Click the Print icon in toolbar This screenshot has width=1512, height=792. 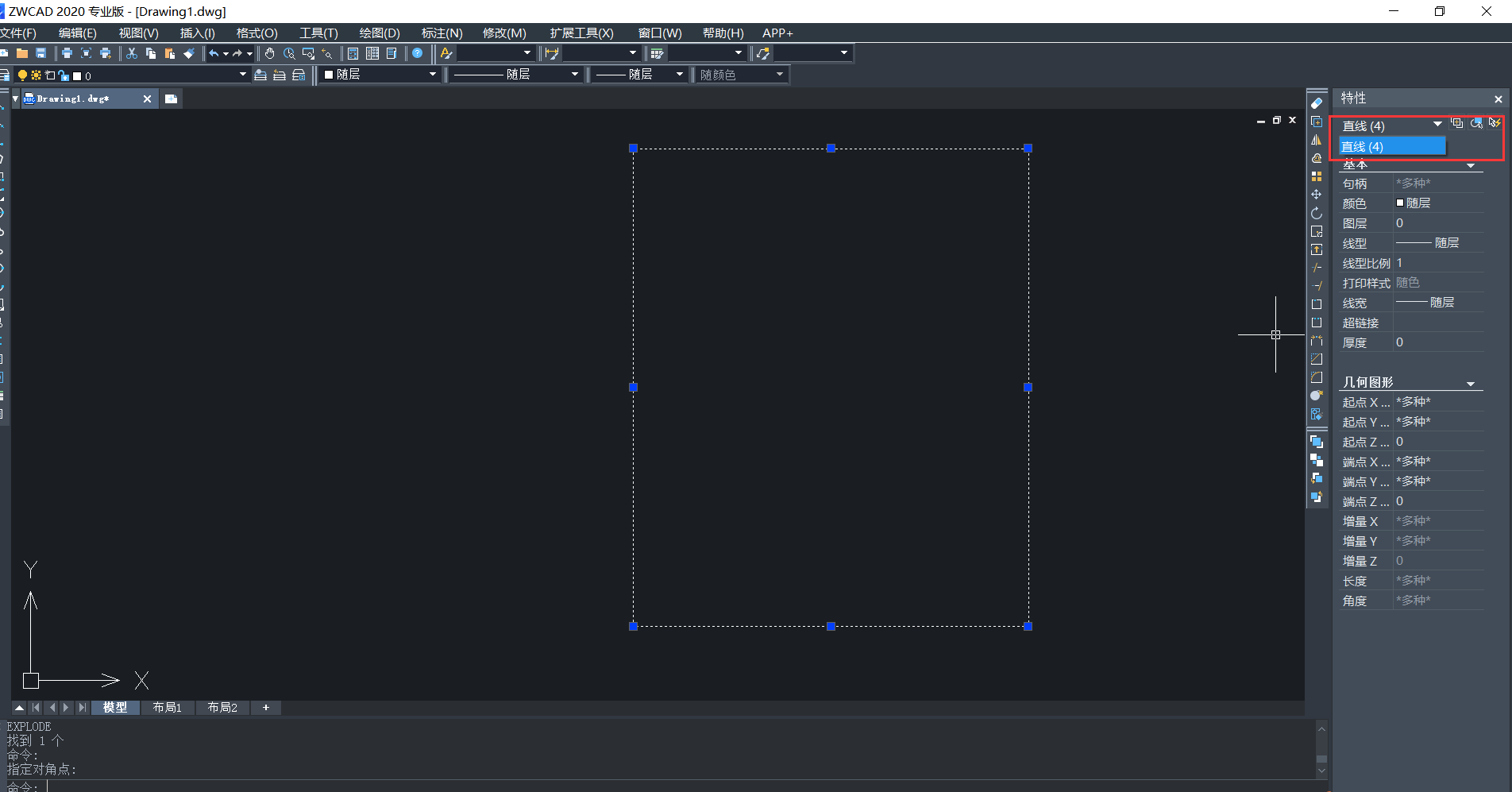[x=67, y=53]
